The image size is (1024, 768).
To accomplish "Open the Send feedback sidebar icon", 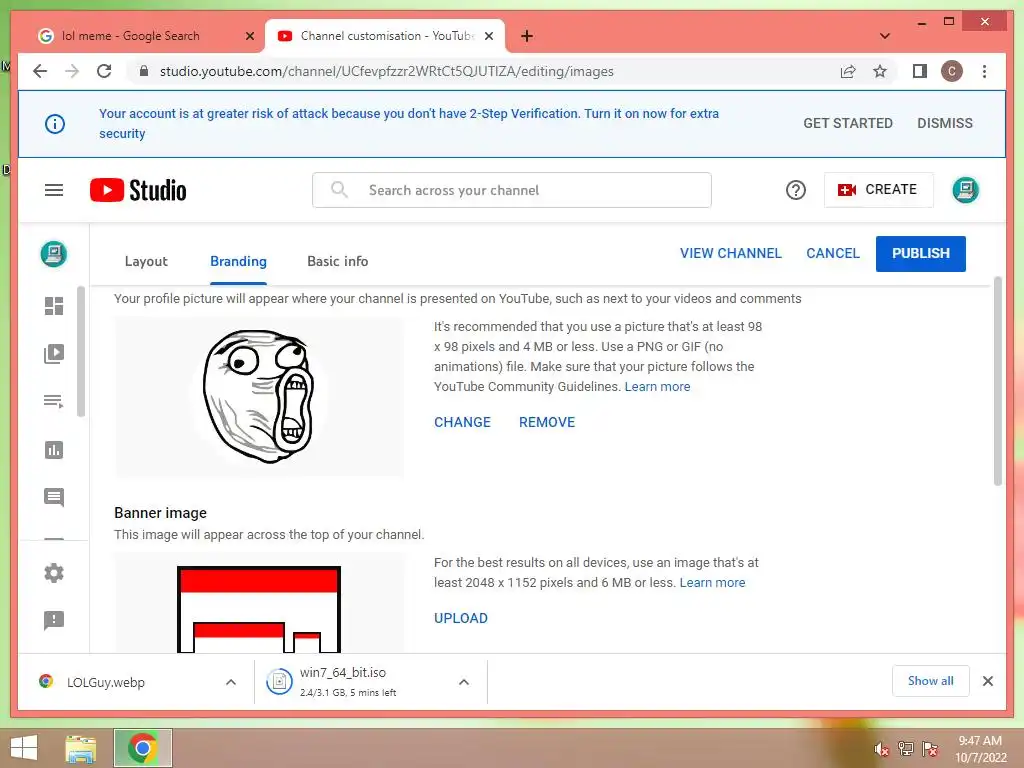I will [54, 620].
